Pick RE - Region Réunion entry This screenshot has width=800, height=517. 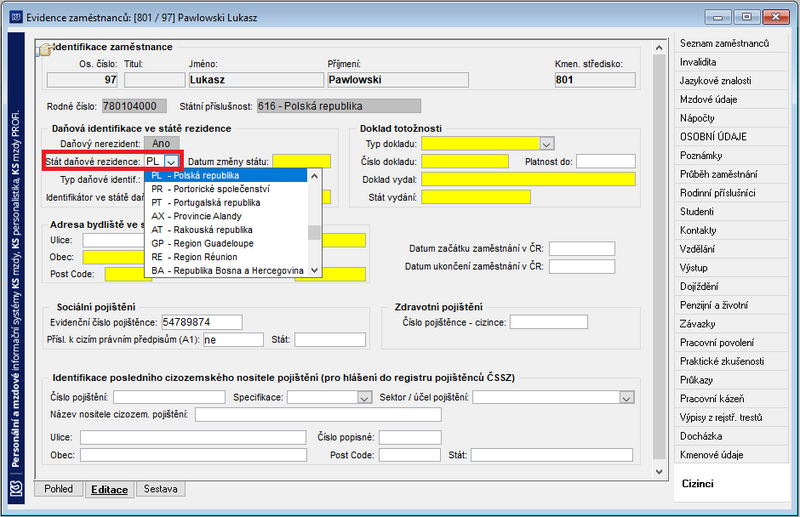pyautogui.click(x=227, y=257)
